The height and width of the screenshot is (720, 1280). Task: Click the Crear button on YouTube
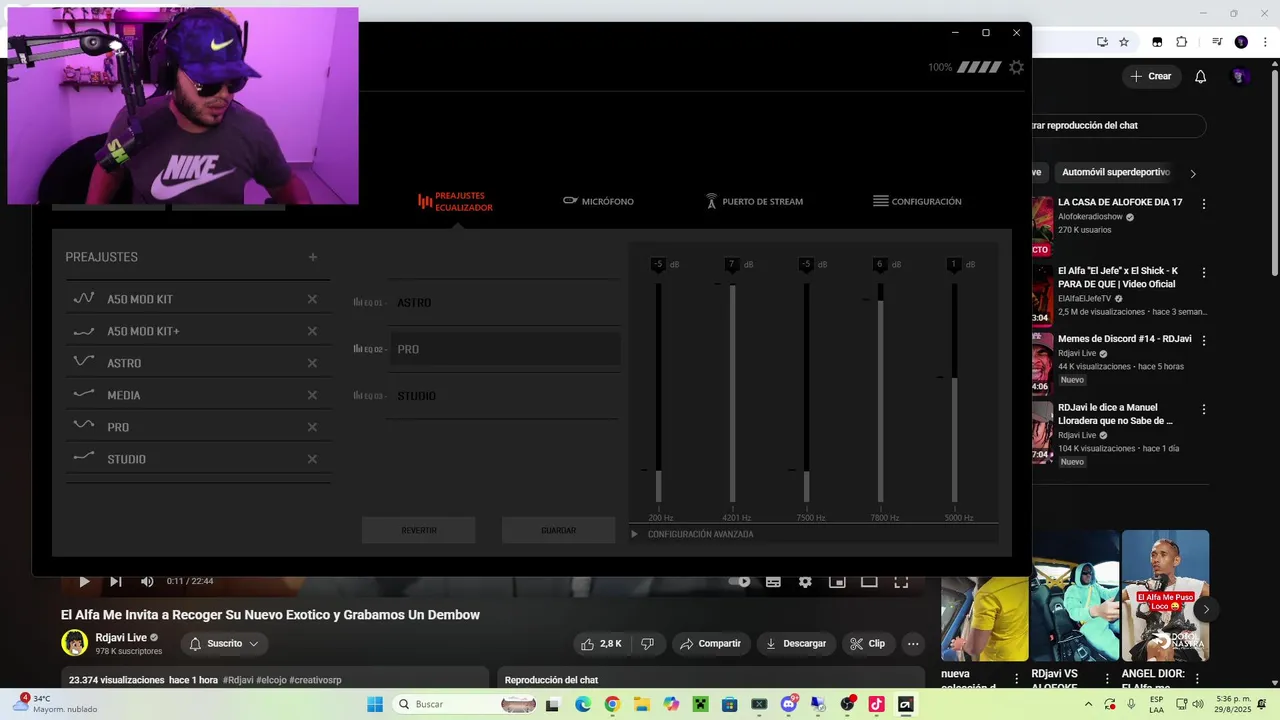pyautogui.click(x=1151, y=76)
